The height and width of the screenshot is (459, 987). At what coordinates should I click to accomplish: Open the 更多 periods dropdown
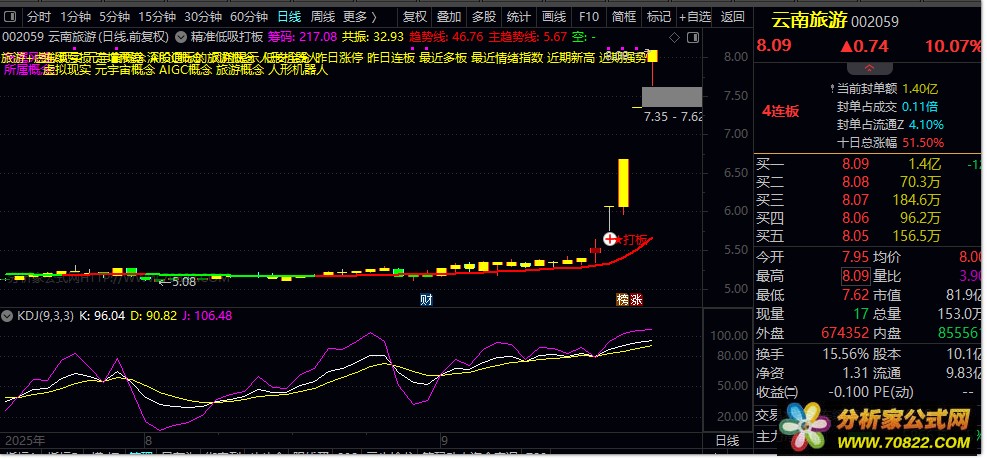click(359, 16)
